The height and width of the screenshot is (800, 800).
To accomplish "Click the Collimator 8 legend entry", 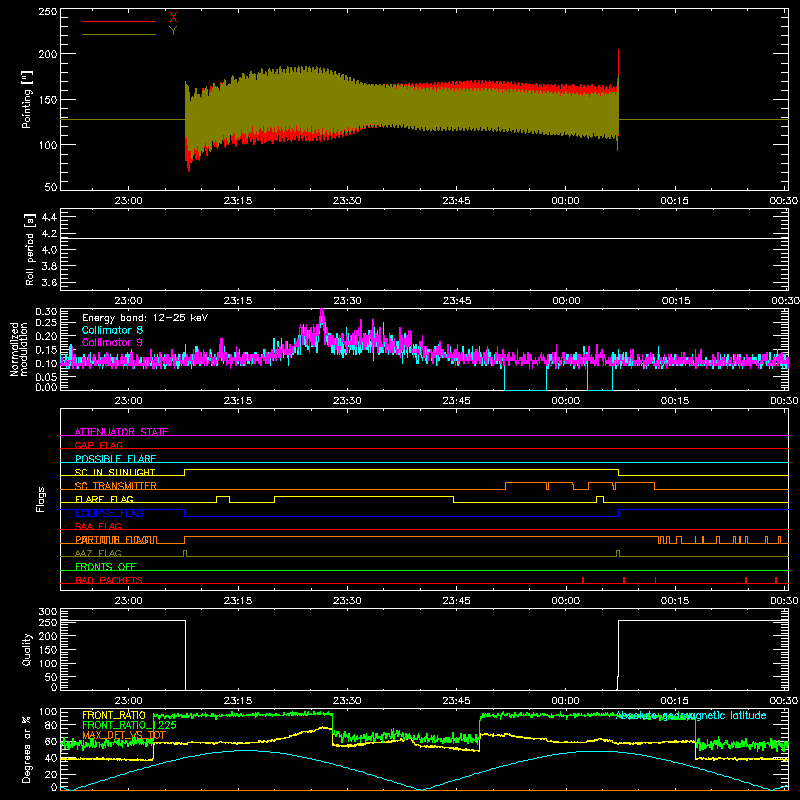I will pyautogui.click(x=112, y=330).
